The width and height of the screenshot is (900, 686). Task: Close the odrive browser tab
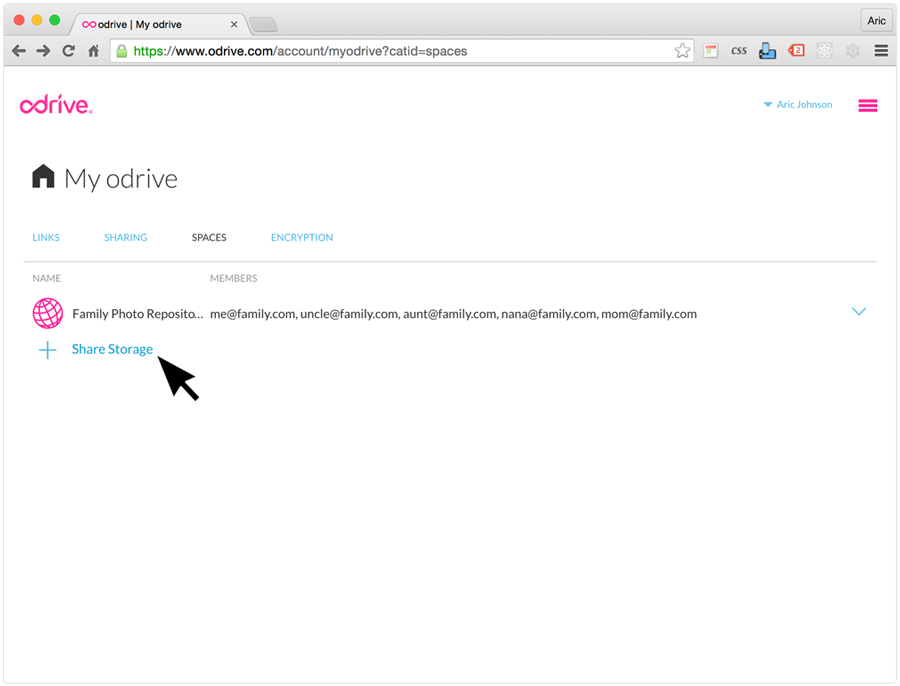coord(234,24)
